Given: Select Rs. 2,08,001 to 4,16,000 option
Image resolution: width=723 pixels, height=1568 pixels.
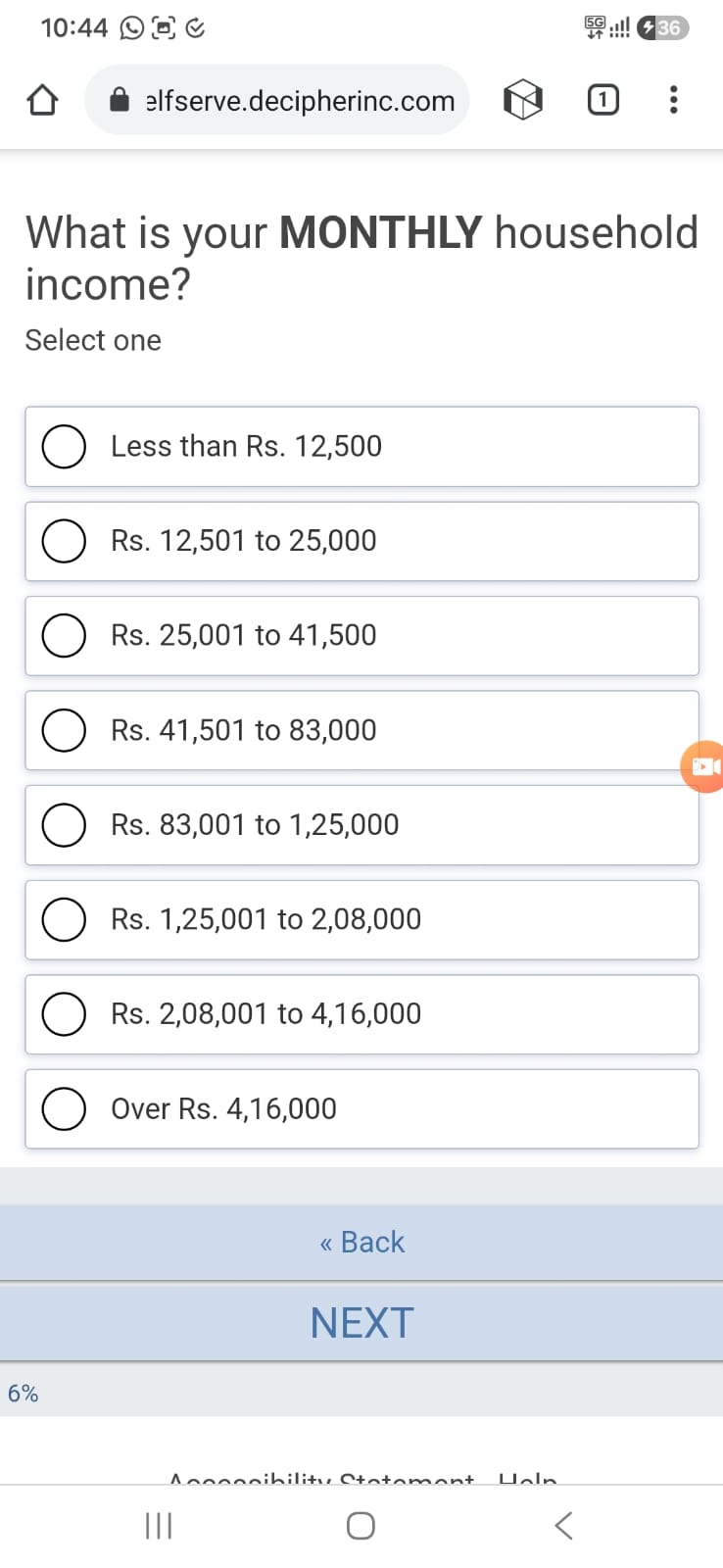Looking at the screenshot, I should tap(361, 1014).
